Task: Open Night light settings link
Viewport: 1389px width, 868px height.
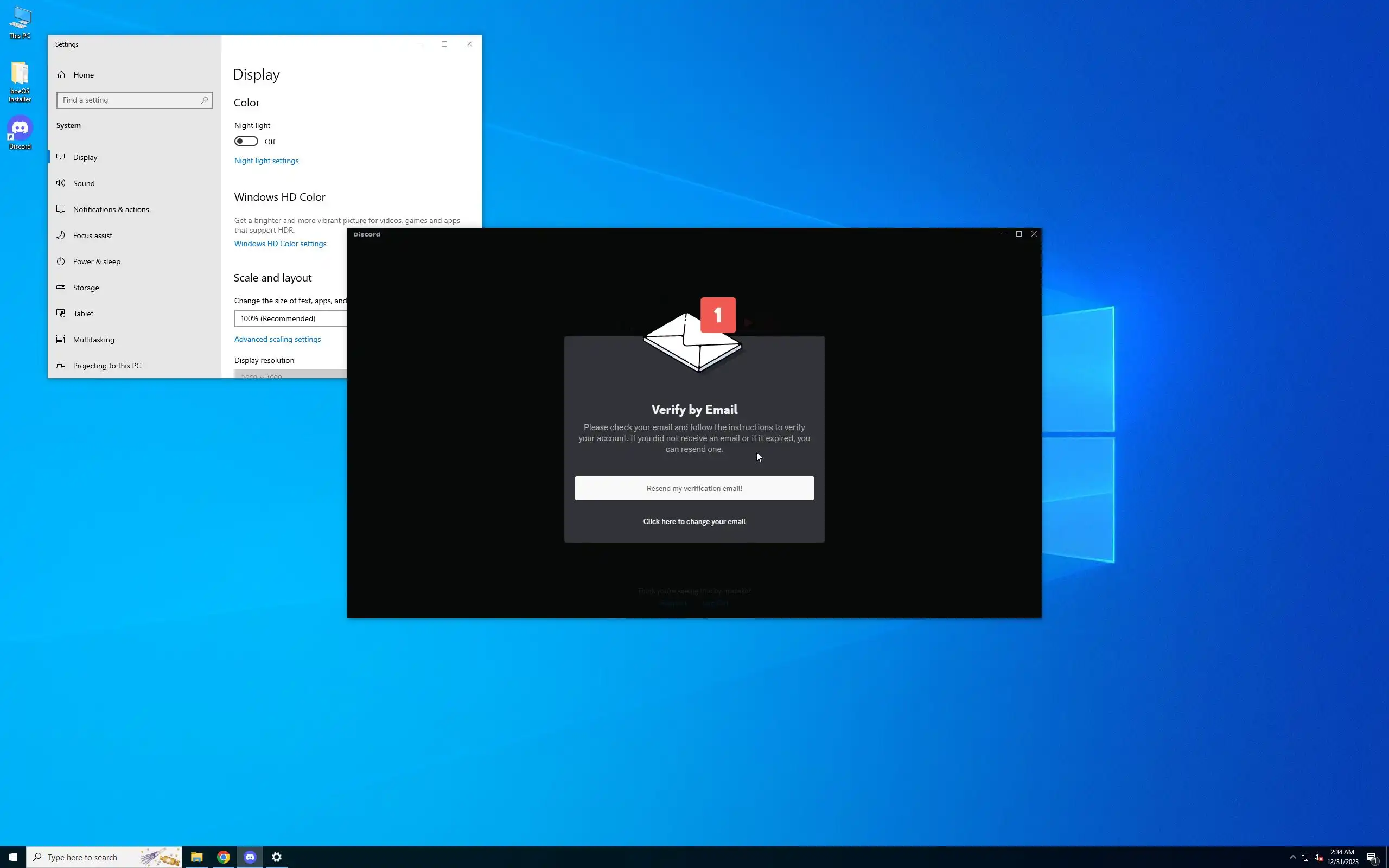Action: 266,161
